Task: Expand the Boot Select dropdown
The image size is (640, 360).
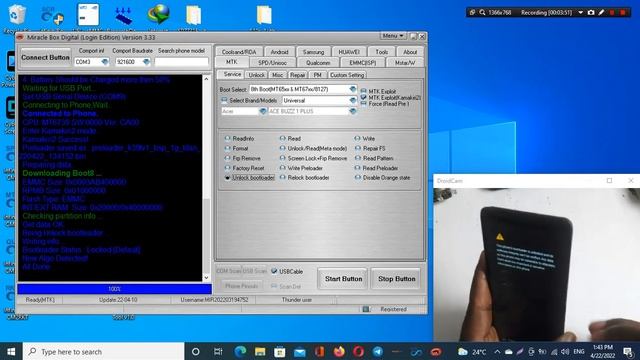Action: [353, 89]
